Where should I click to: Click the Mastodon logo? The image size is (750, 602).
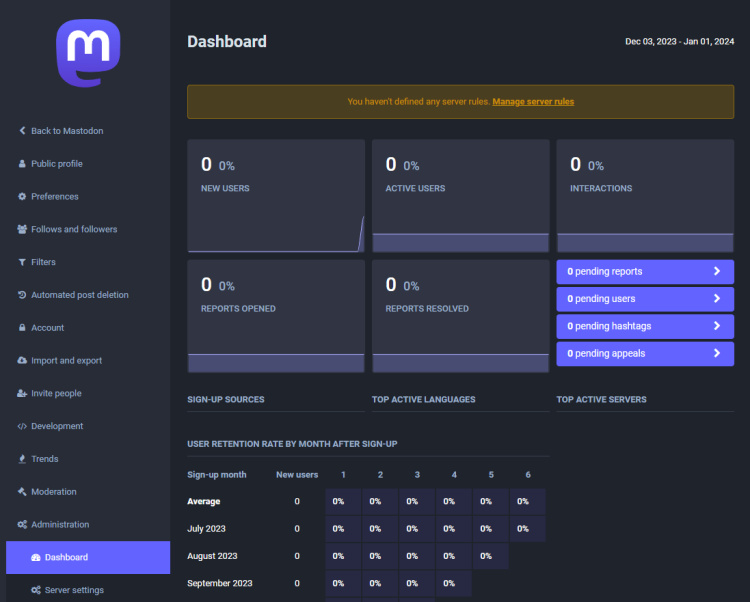(88, 52)
